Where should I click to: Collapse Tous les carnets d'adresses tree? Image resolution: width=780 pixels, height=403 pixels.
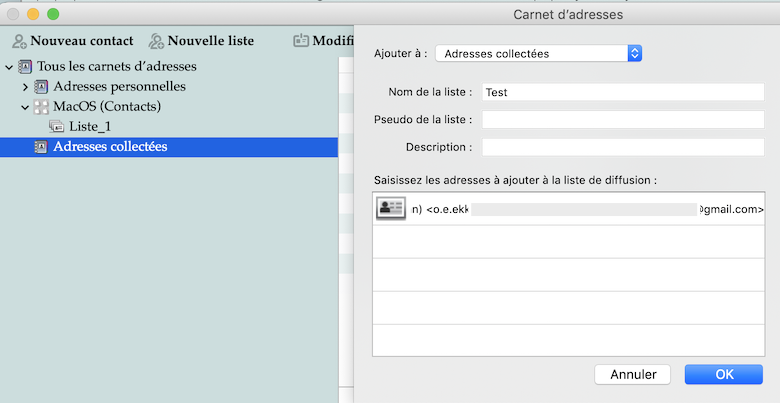10,67
